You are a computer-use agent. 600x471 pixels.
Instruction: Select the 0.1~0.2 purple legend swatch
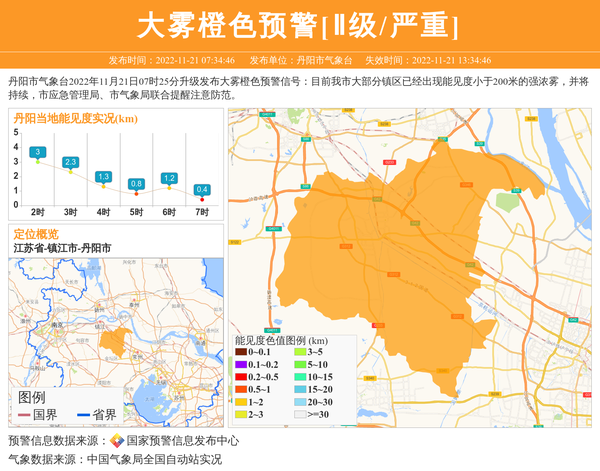click(x=241, y=365)
